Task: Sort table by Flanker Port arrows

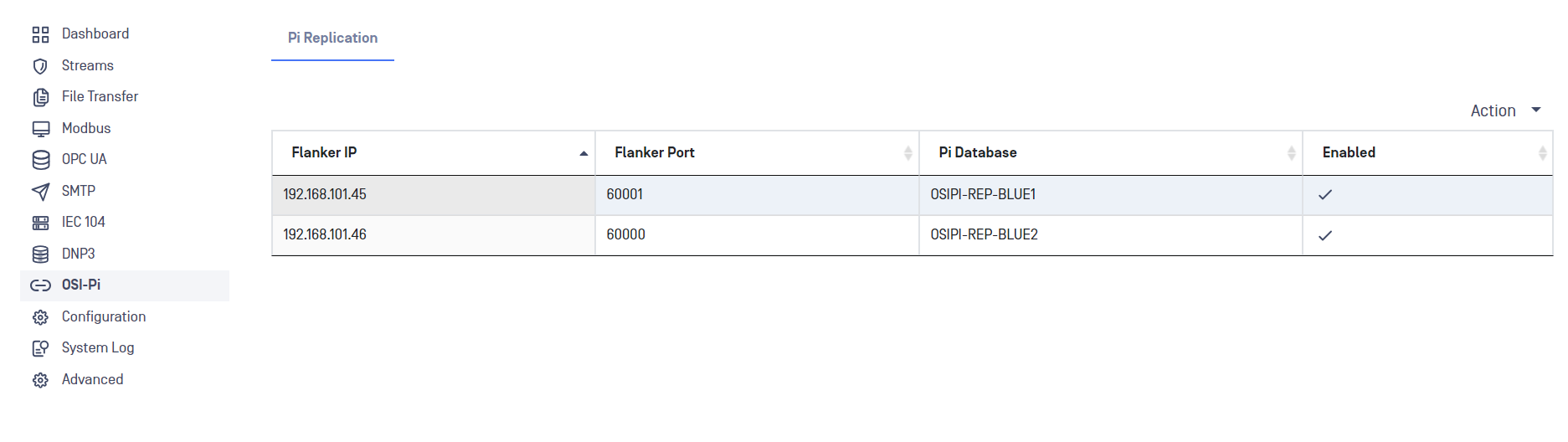Action: click(908, 152)
